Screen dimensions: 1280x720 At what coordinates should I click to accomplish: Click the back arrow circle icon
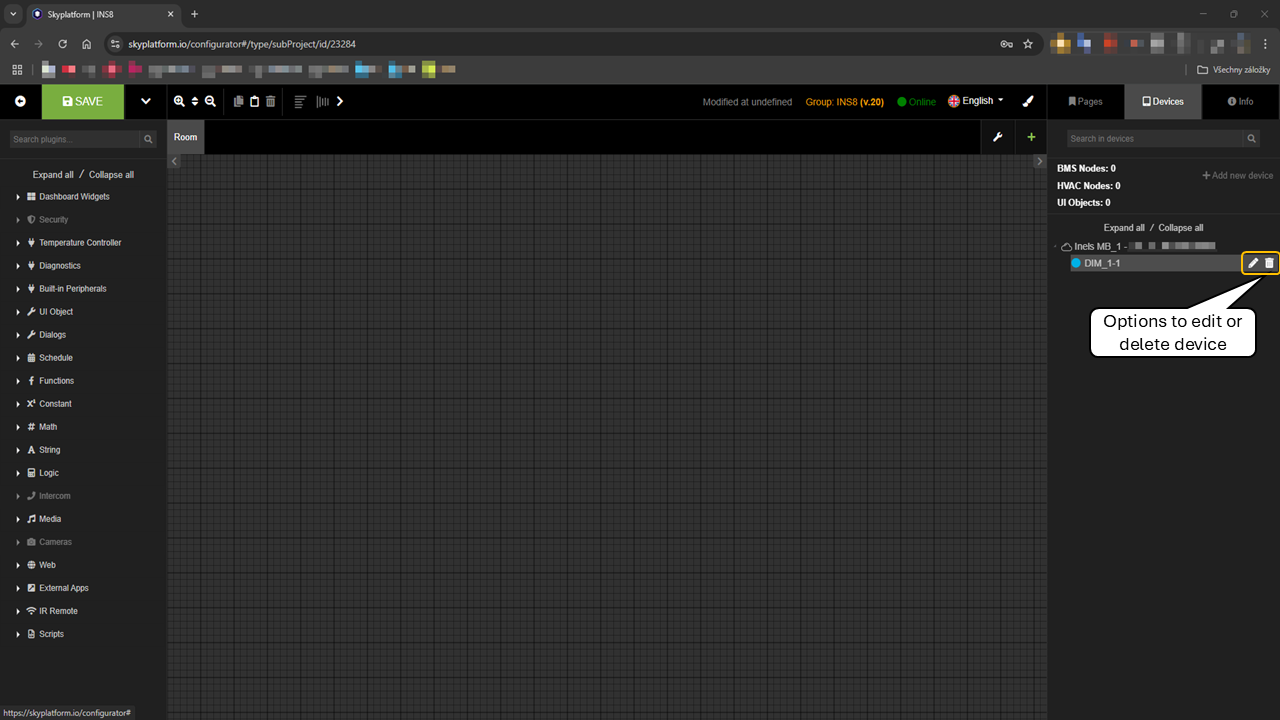pos(20,101)
